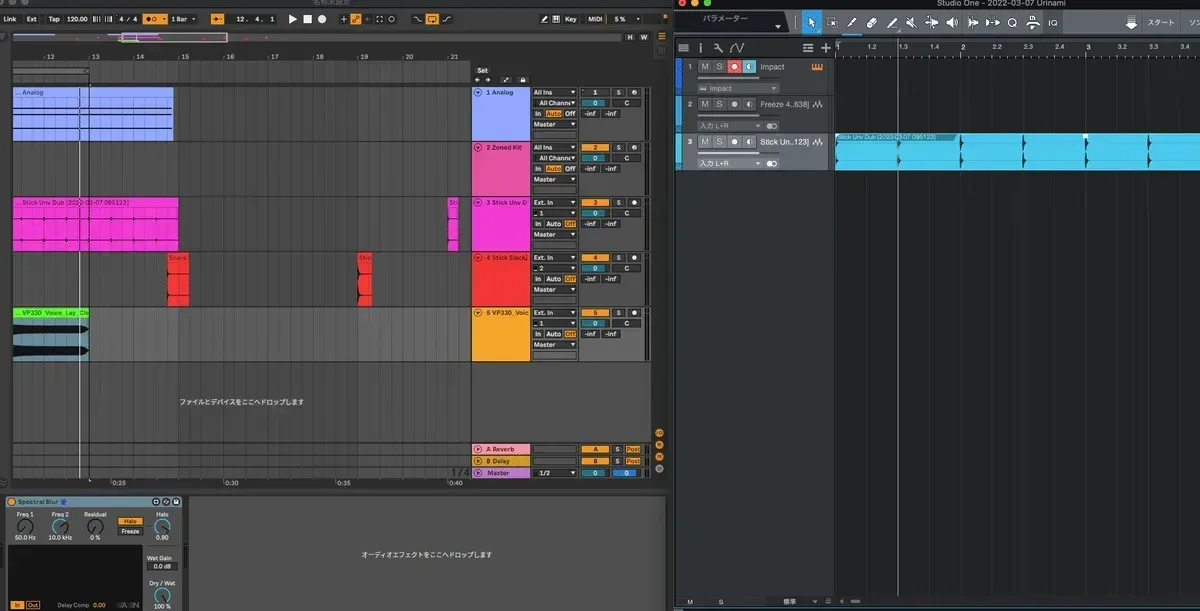The height and width of the screenshot is (611, 1200).
Task: Open All Ins dropdown of 1 Analog
Action: pyautogui.click(x=555, y=92)
